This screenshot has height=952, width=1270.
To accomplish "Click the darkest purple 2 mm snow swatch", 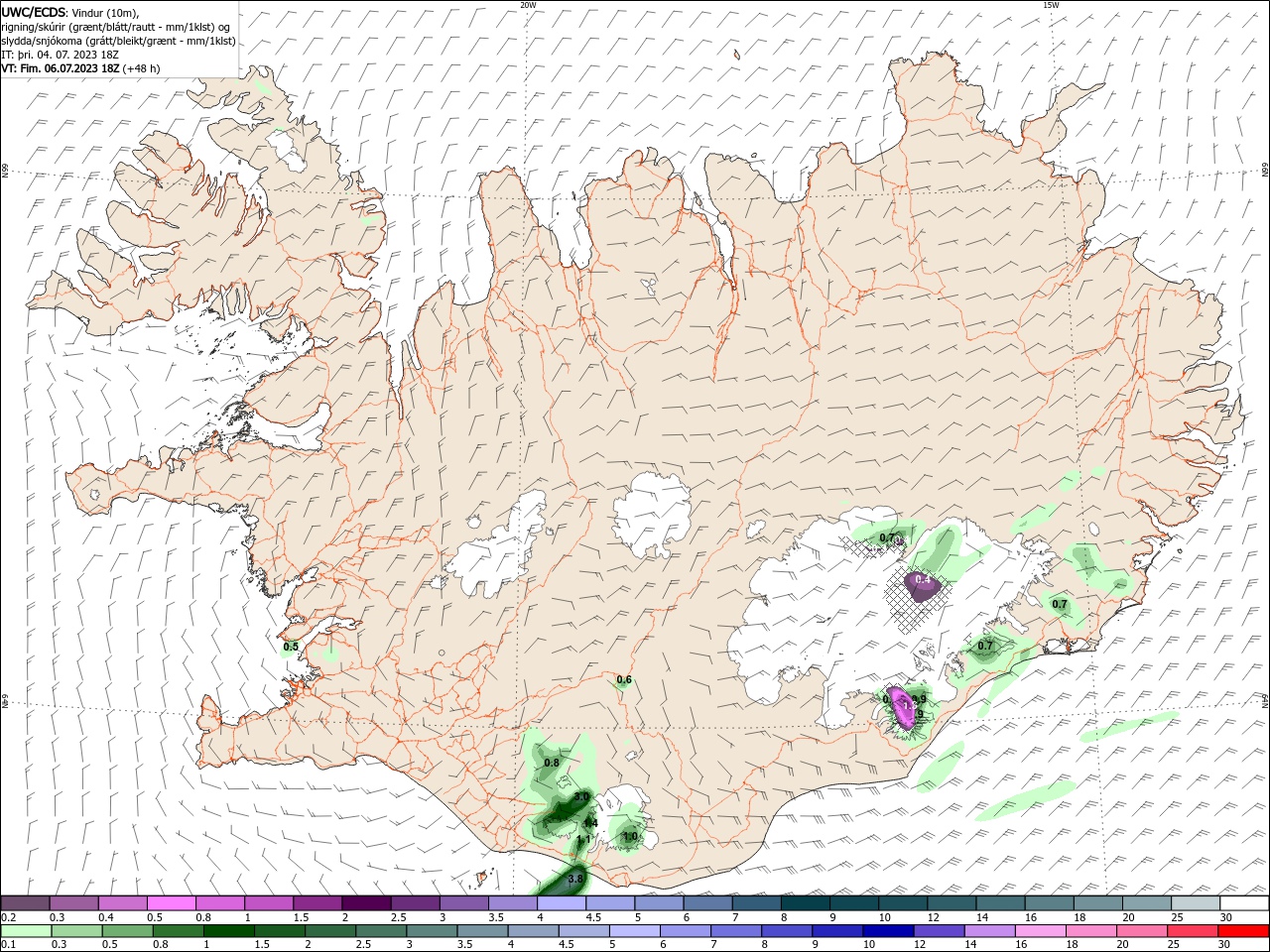I will (x=366, y=903).
